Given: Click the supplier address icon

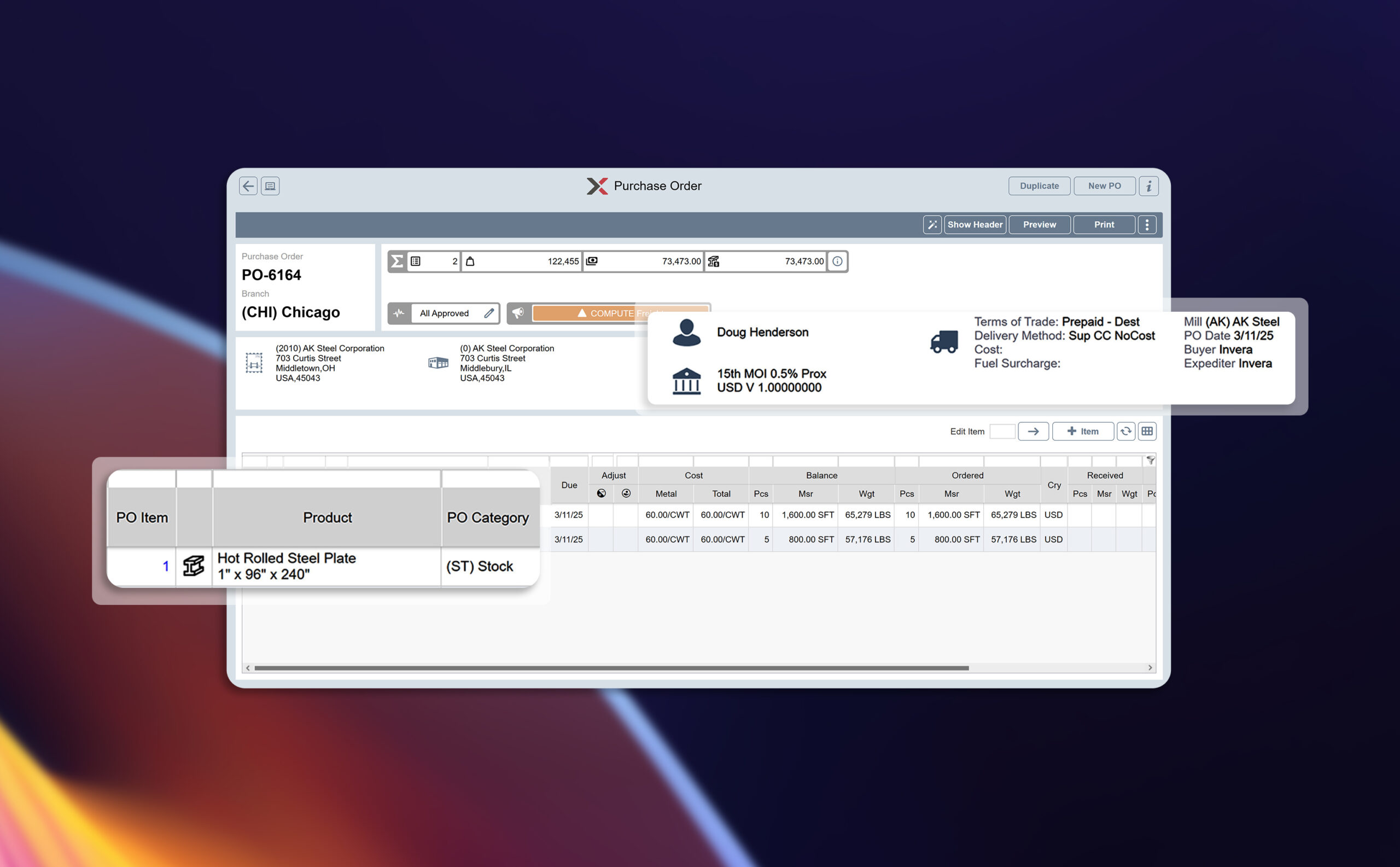Looking at the screenshot, I should pyautogui.click(x=254, y=363).
